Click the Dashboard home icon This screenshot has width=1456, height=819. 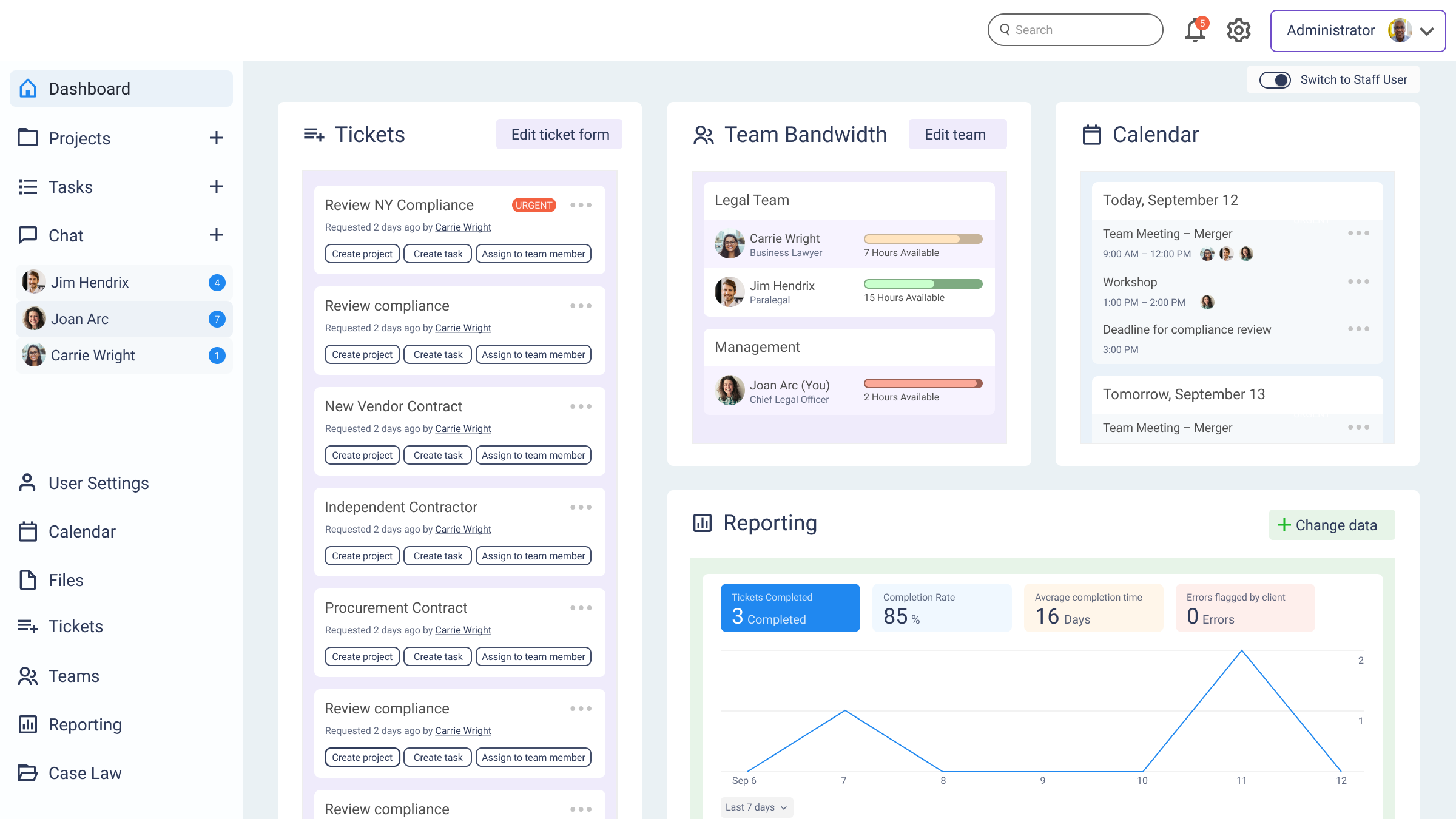[28, 89]
